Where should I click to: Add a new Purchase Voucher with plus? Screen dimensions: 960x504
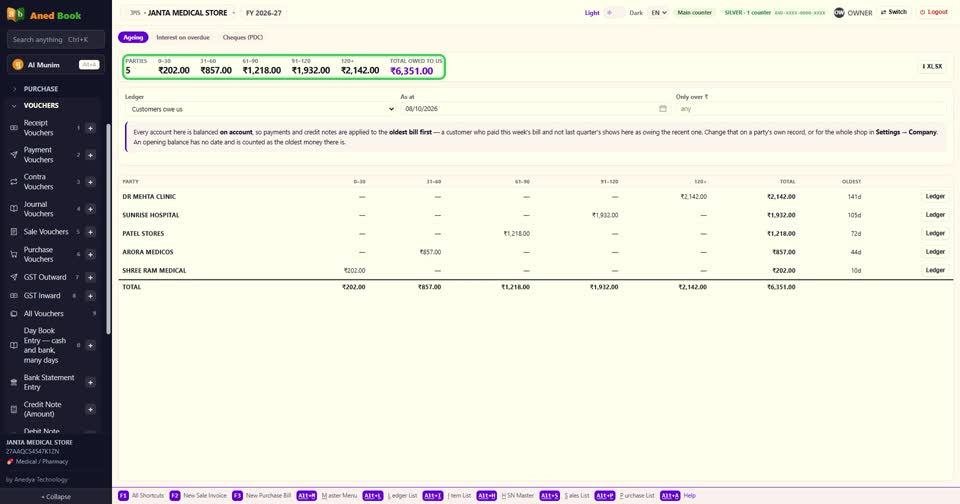(90, 254)
